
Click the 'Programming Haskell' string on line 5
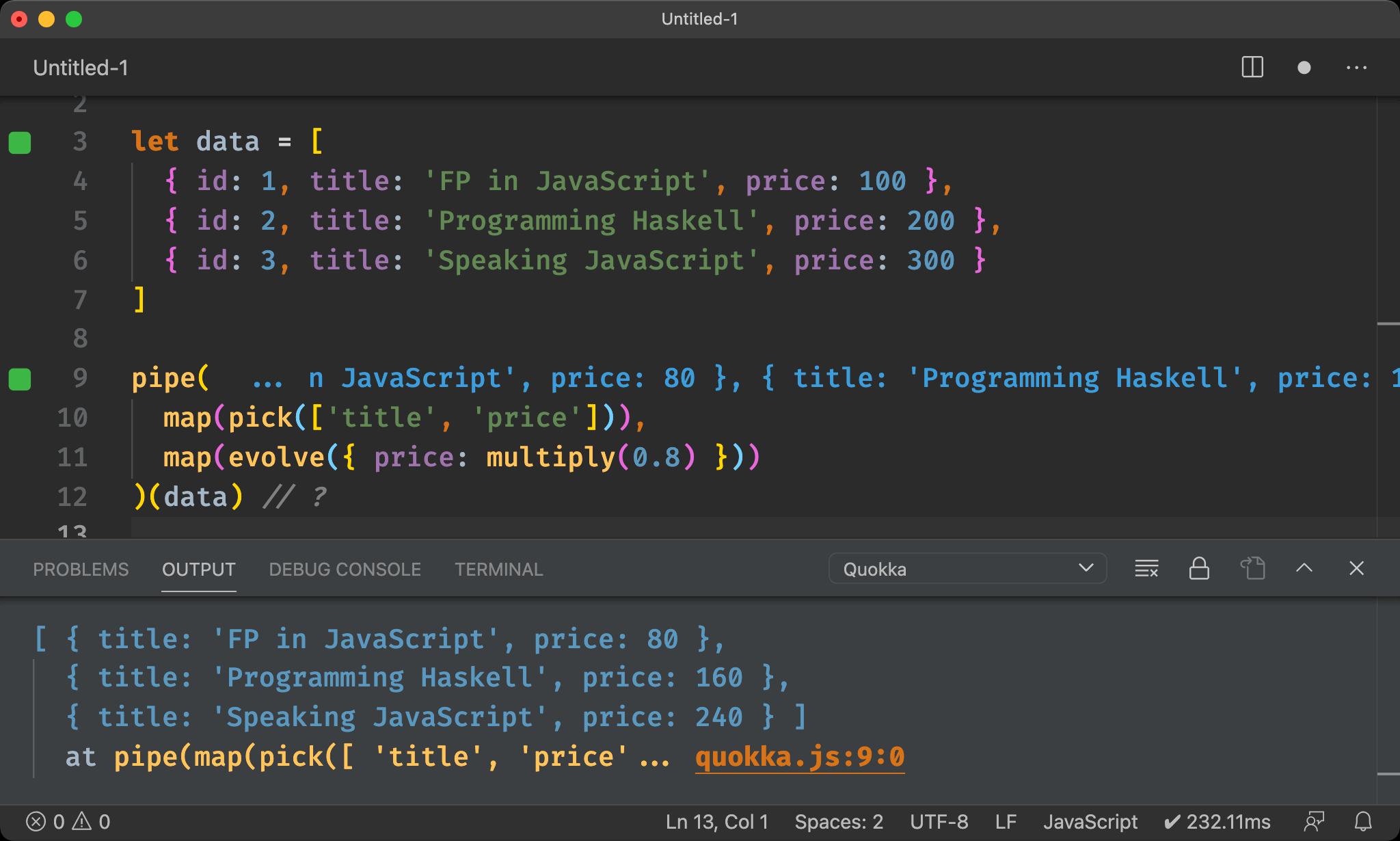(592, 221)
